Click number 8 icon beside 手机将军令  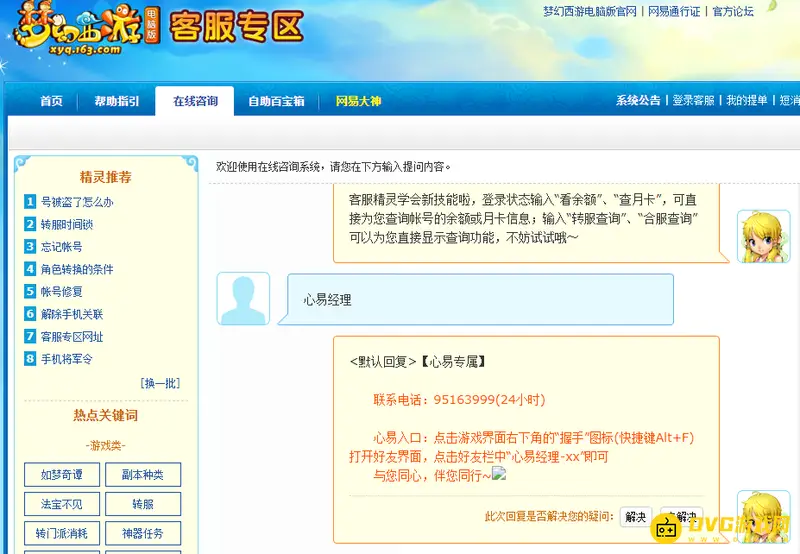point(30,359)
